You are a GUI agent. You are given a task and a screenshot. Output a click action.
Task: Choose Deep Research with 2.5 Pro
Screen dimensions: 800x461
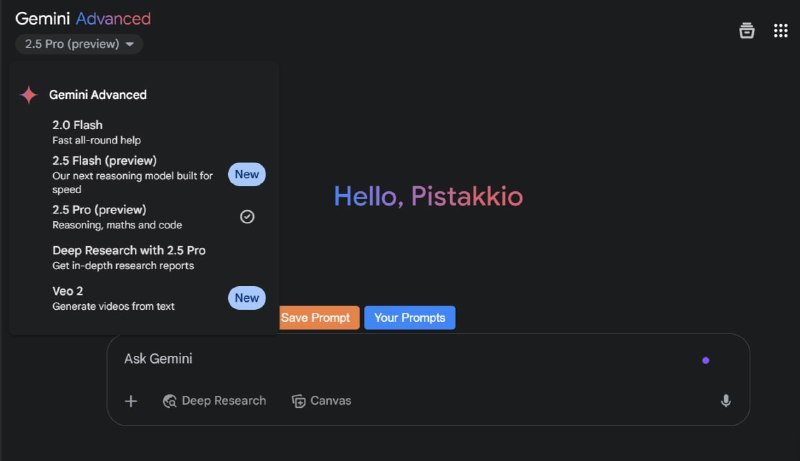pyautogui.click(x=143, y=258)
